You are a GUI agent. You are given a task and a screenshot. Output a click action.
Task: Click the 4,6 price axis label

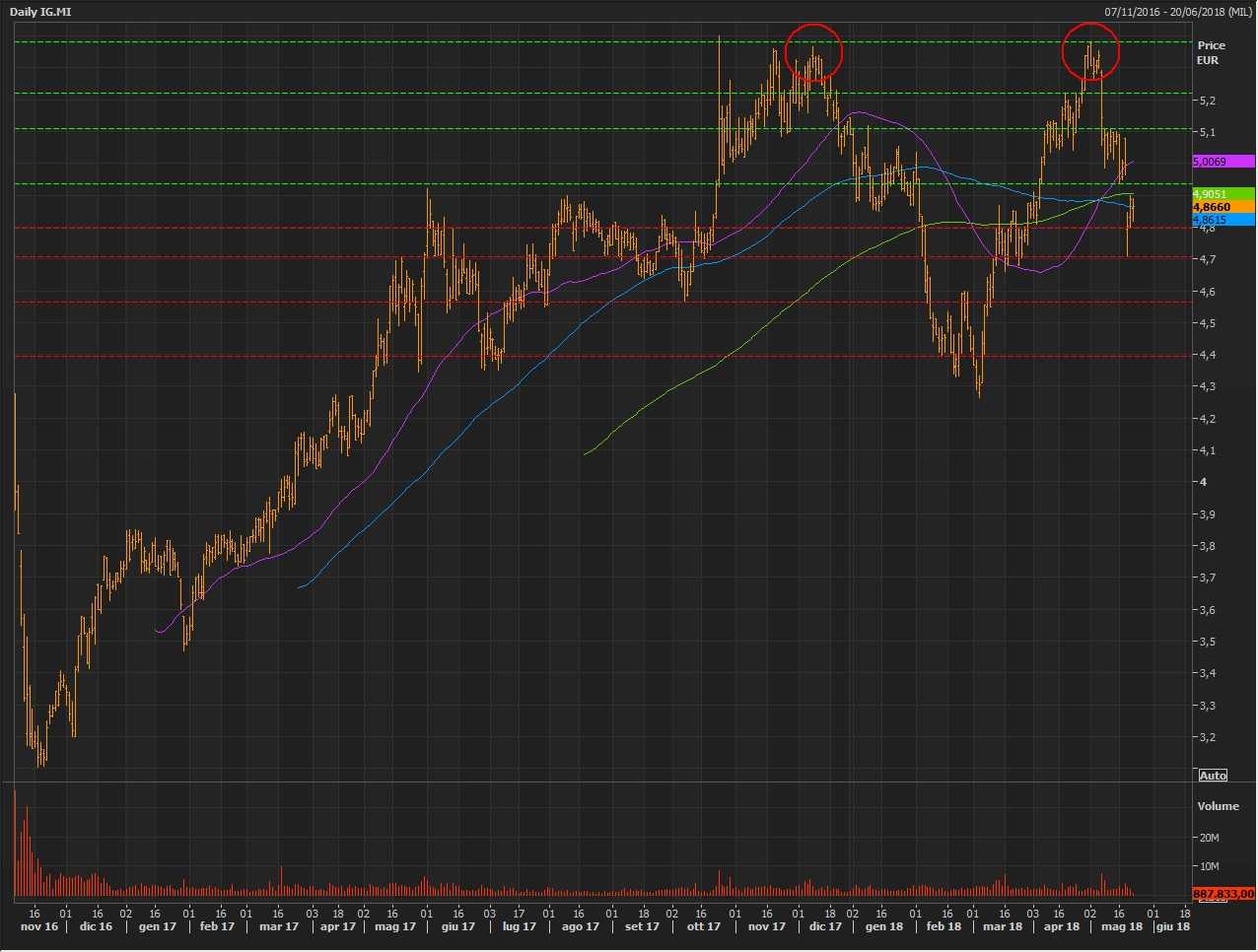click(x=1208, y=292)
